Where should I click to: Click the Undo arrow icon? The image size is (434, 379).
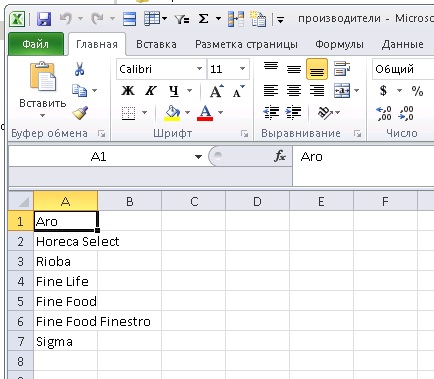point(66,19)
